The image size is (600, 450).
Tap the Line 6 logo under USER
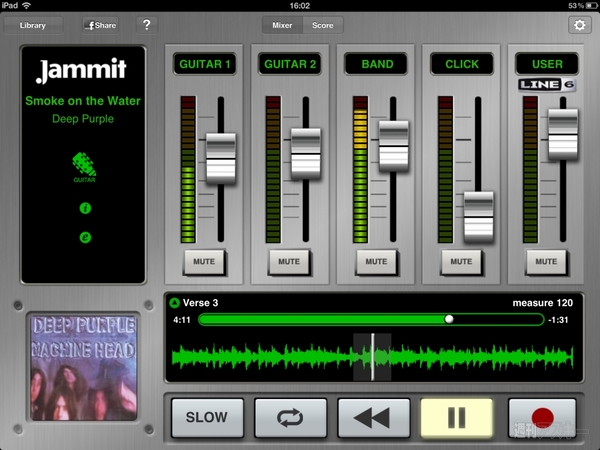(547, 85)
